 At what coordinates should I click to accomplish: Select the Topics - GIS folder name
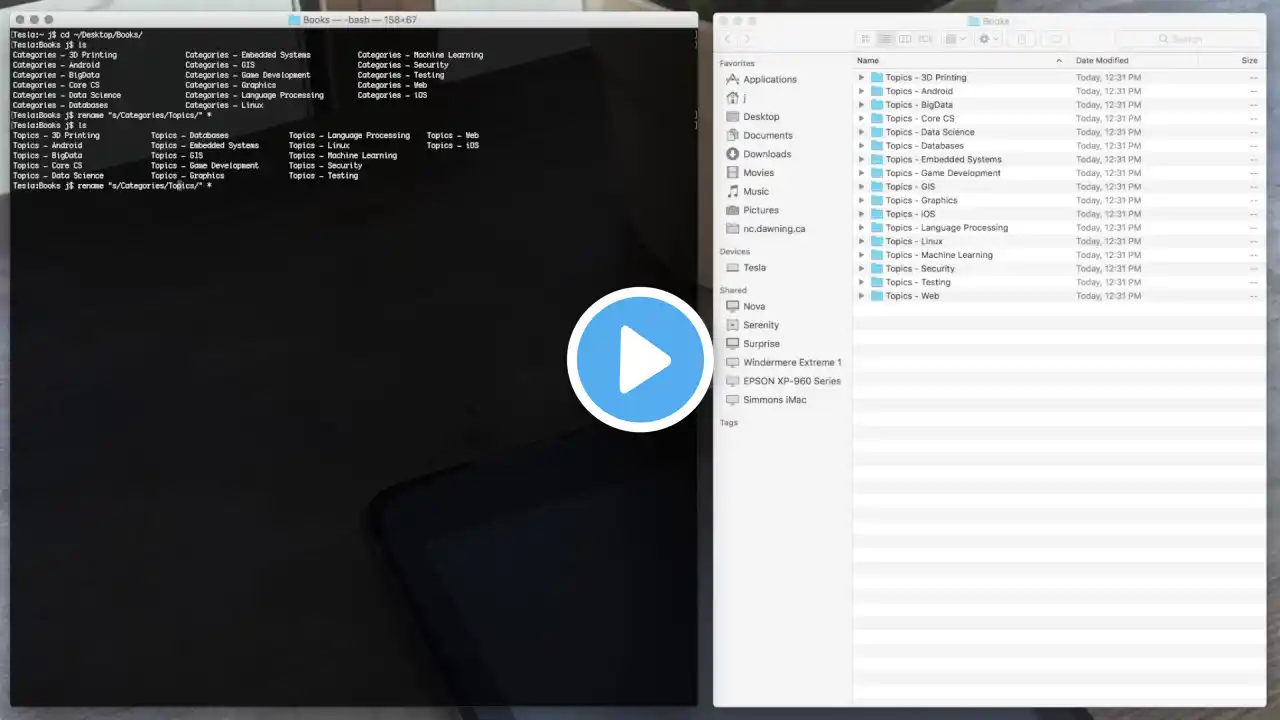click(x=910, y=187)
